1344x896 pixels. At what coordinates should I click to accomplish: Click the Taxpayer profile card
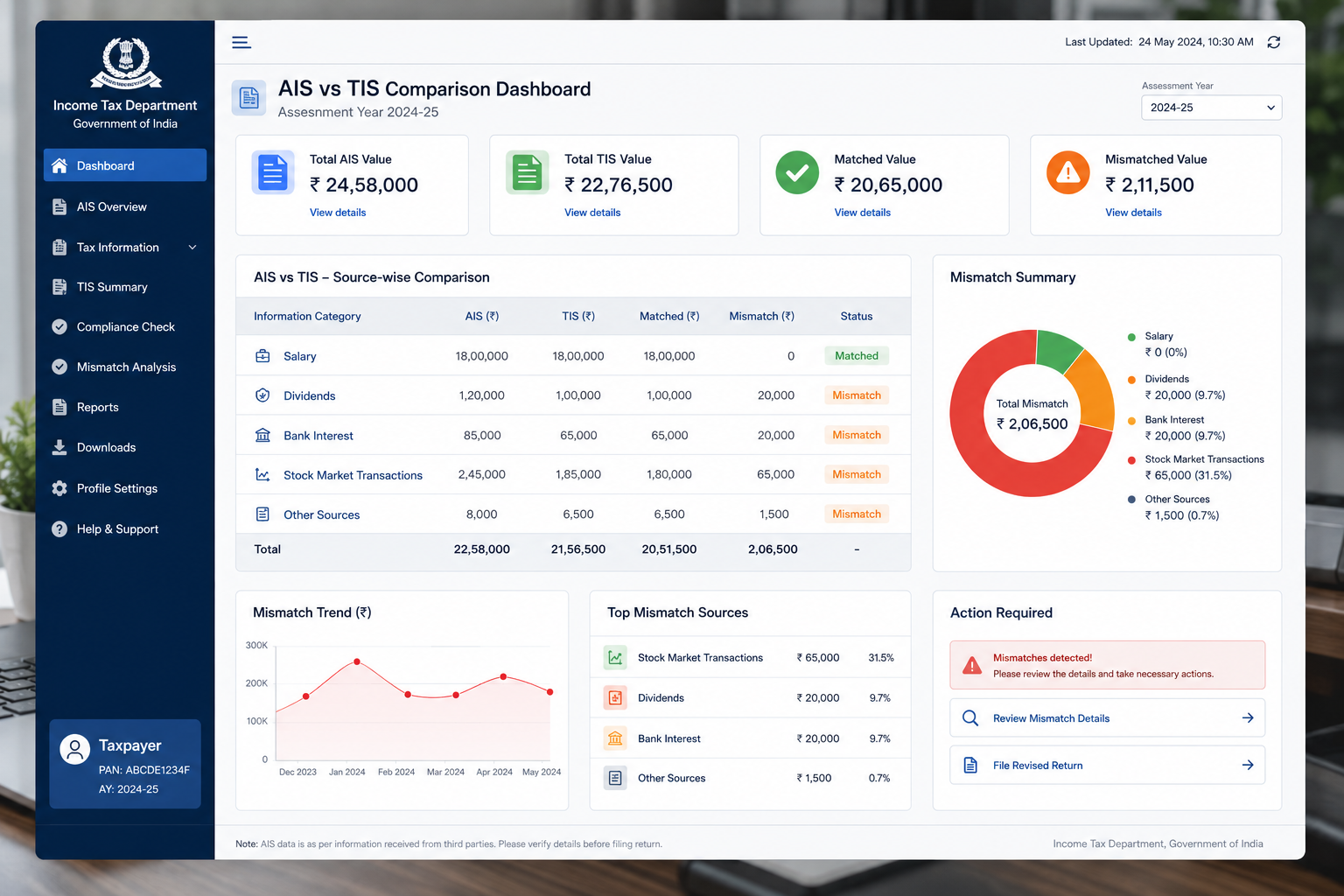(x=125, y=764)
